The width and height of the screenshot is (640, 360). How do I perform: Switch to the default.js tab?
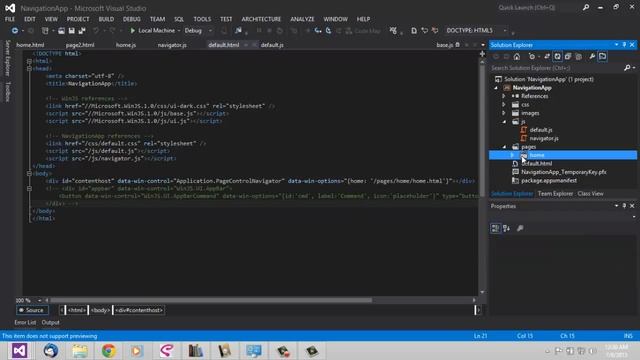point(272,45)
